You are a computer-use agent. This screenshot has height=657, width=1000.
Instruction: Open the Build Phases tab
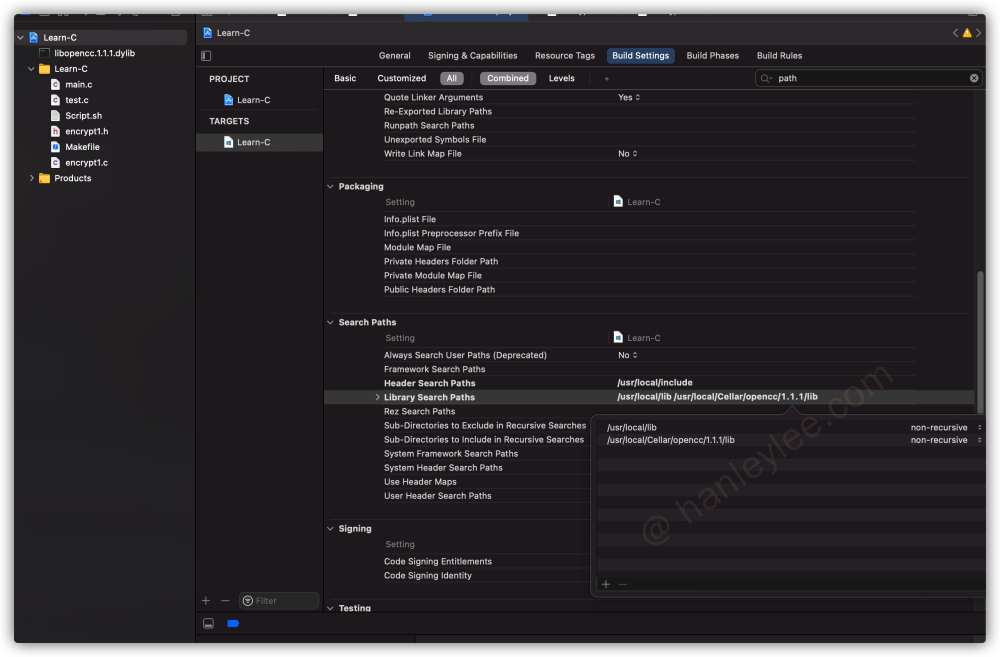tap(712, 56)
